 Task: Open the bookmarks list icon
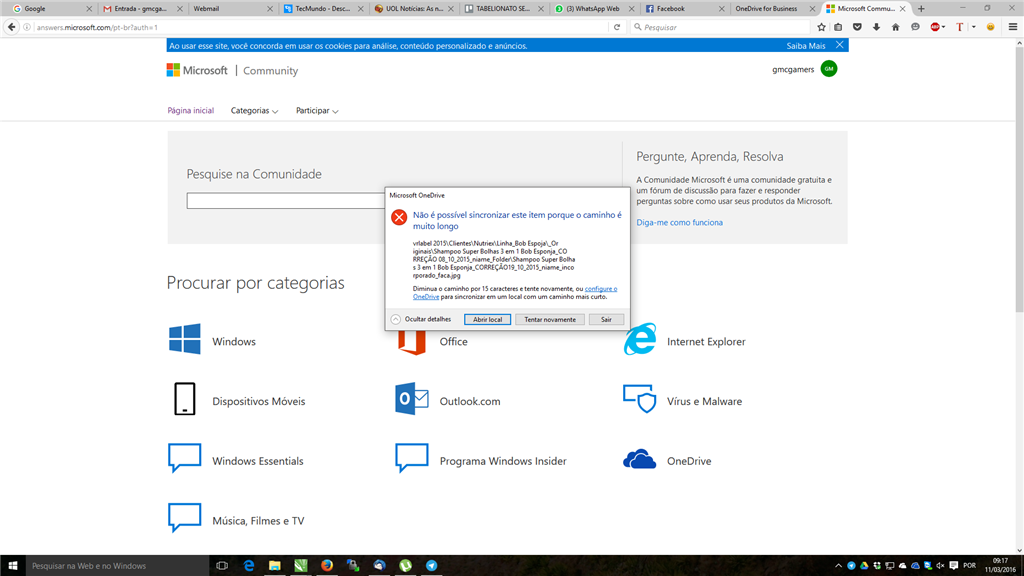coord(839,27)
